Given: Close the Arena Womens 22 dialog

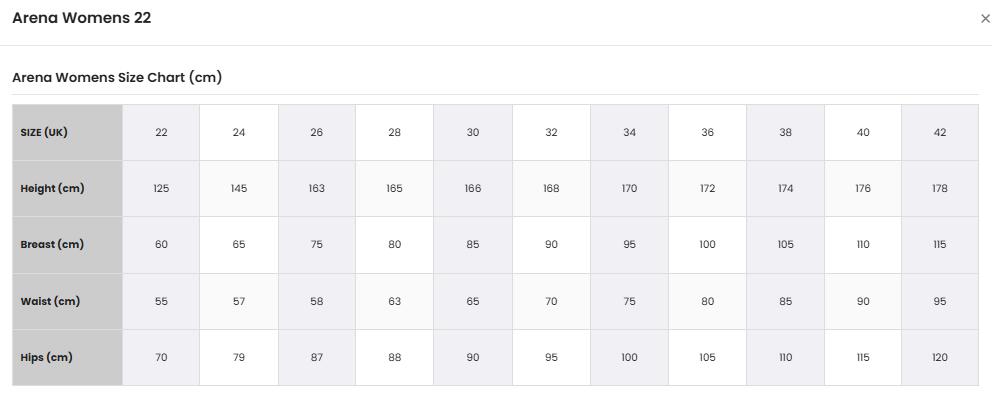Looking at the screenshot, I should 984,19.
